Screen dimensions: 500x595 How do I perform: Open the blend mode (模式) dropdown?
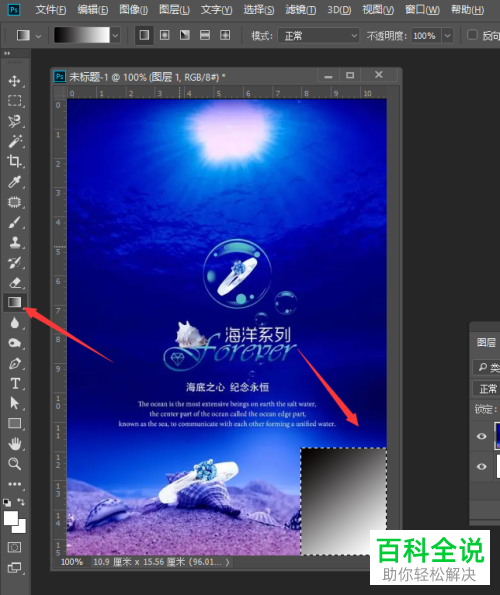(319, 36)
